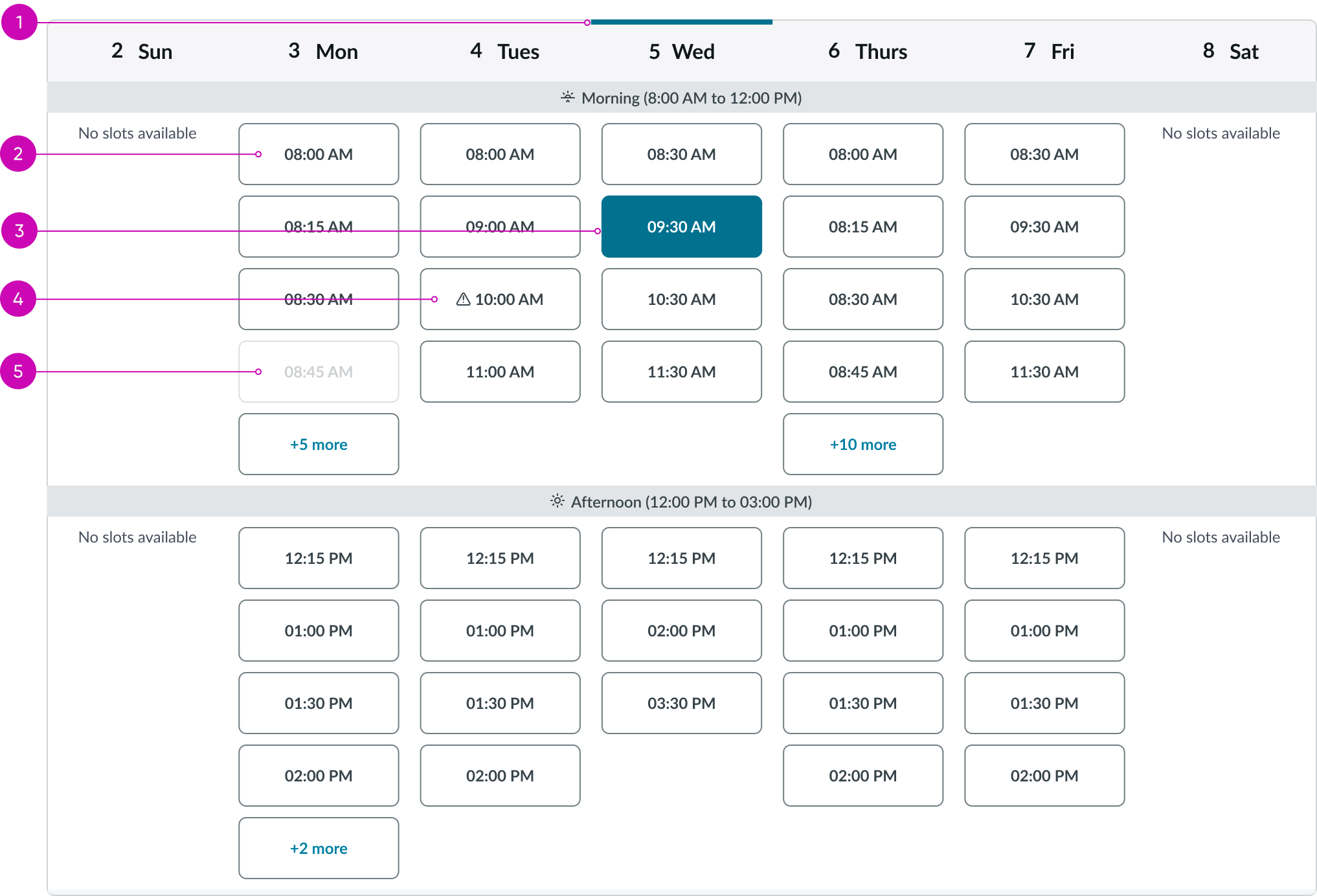Select the 10:30 AM slot under Friday
Image resolution: width=1317 pixels, height=896 pixels.
click(x=1044, y=299)
